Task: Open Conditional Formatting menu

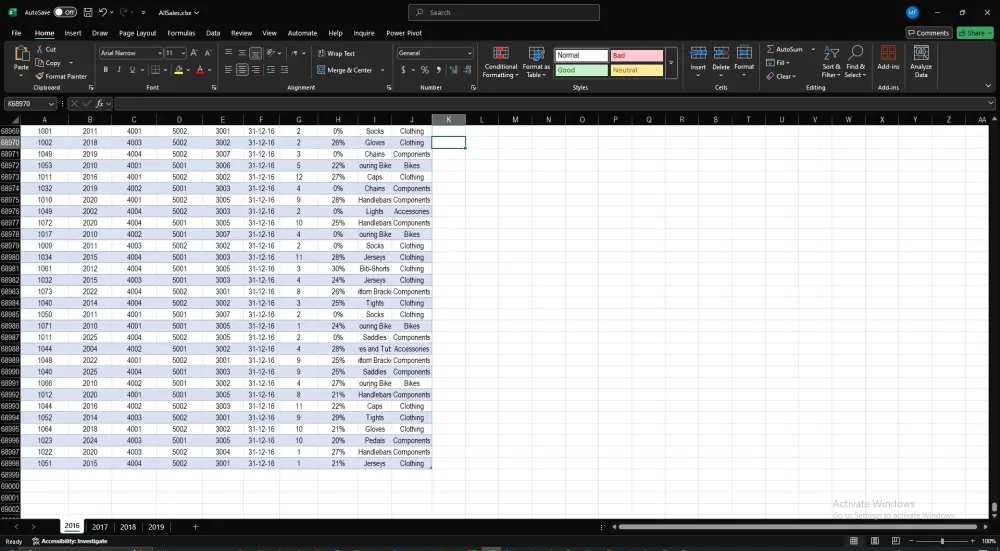Action: [x=501, y=62]
